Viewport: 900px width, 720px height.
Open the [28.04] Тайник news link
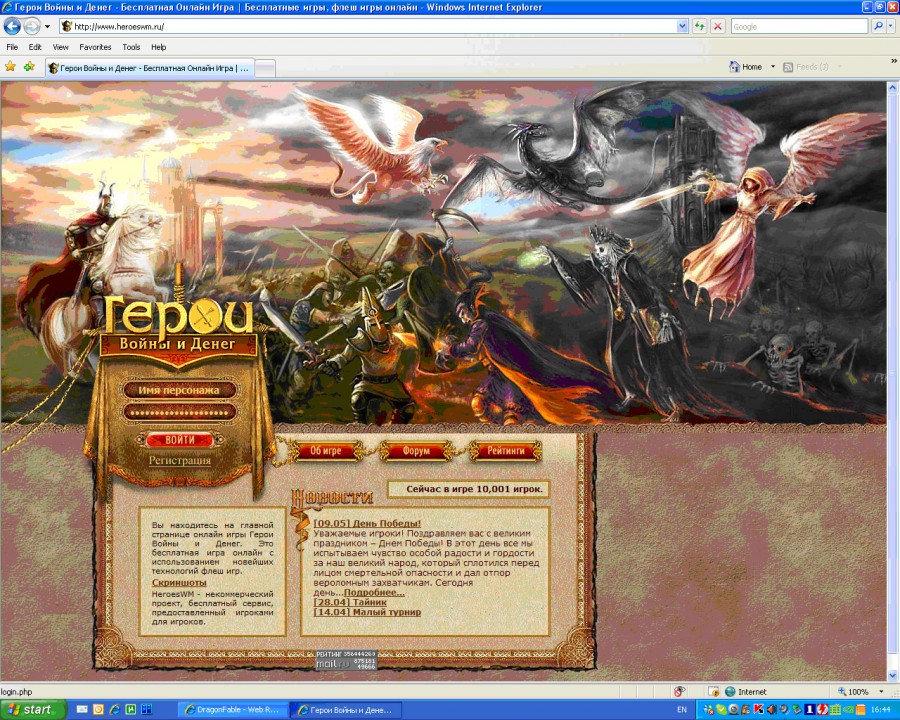tap(350, 602)
